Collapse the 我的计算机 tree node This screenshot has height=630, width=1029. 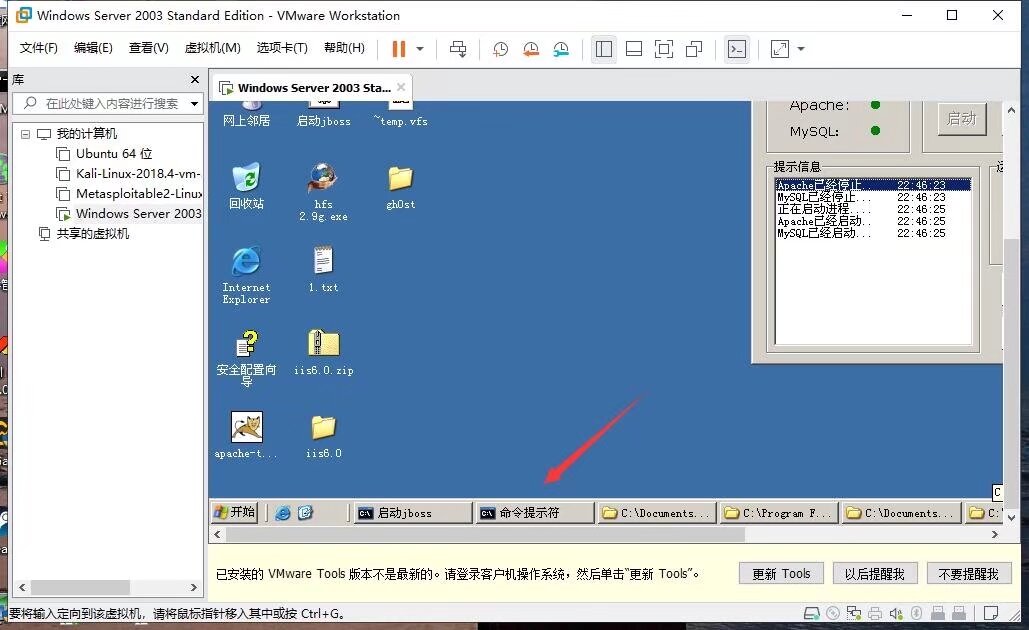click(x=26, y=135)
